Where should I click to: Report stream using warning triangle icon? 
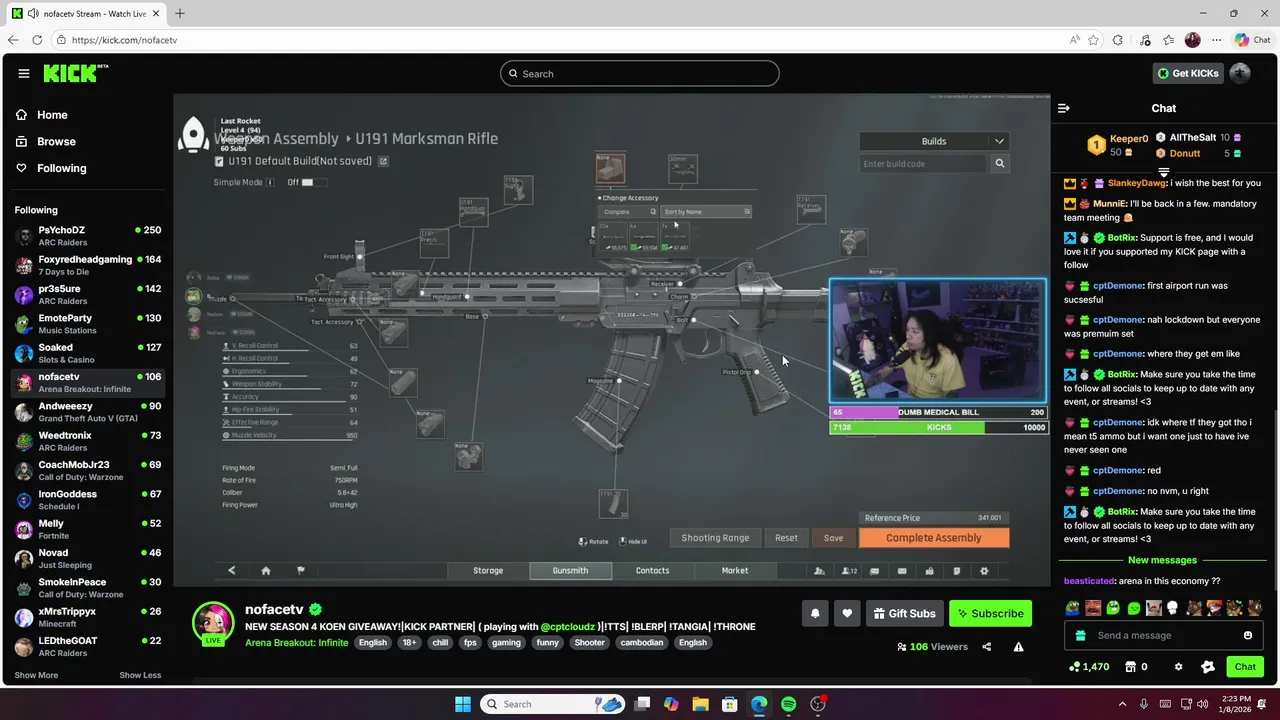coord(1018,647)
